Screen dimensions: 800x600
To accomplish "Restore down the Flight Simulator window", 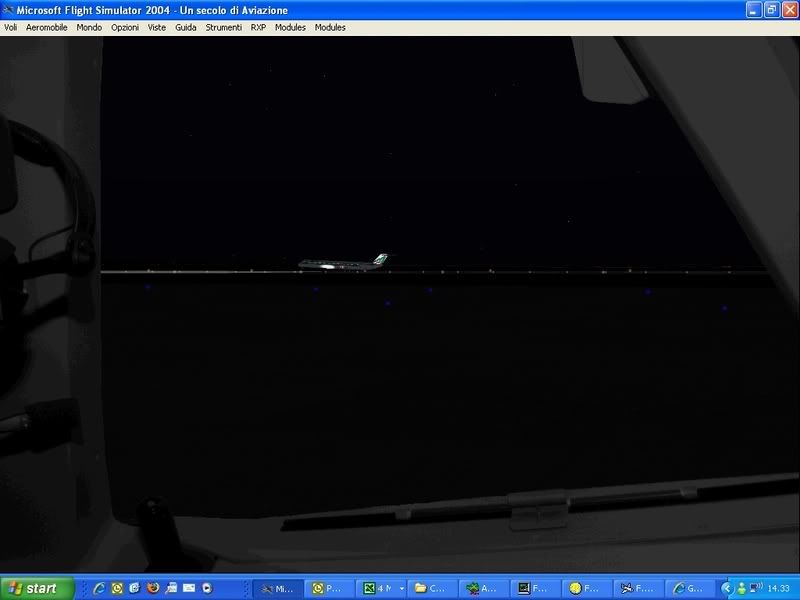I will pyautogui.click(x=772, y=10).
